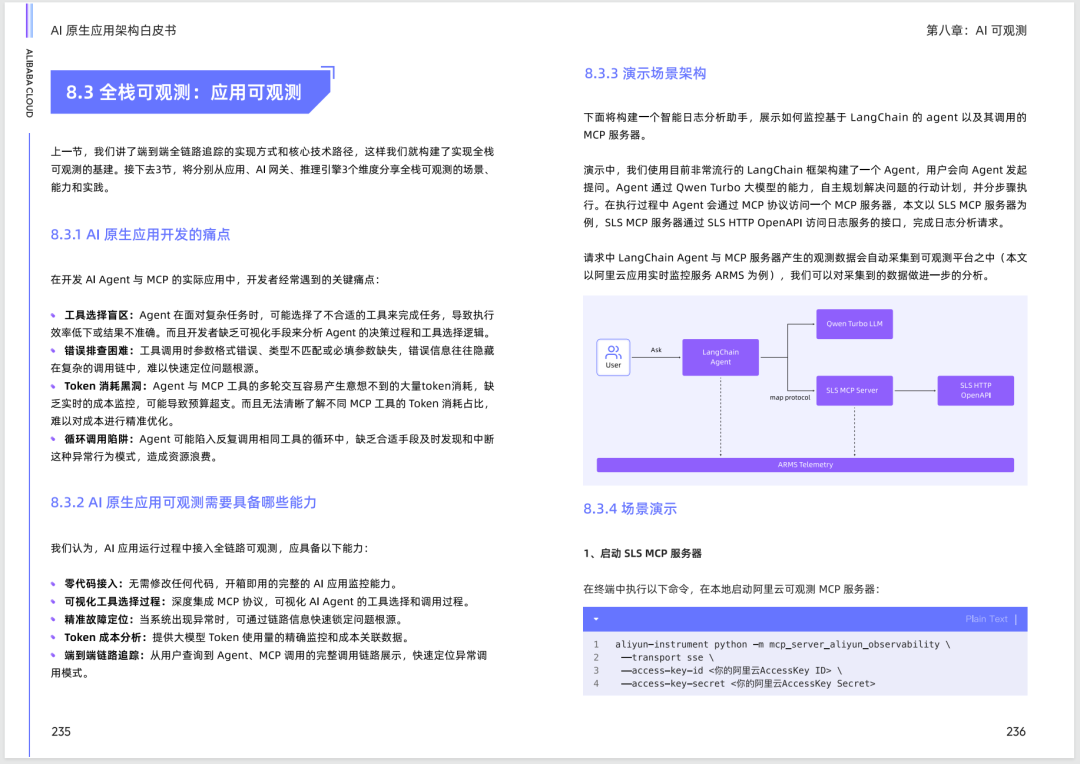Click the heading 8.3 全栈可观测：应用可观测
Screen dimensions: 1080x764
click(184, 92)
